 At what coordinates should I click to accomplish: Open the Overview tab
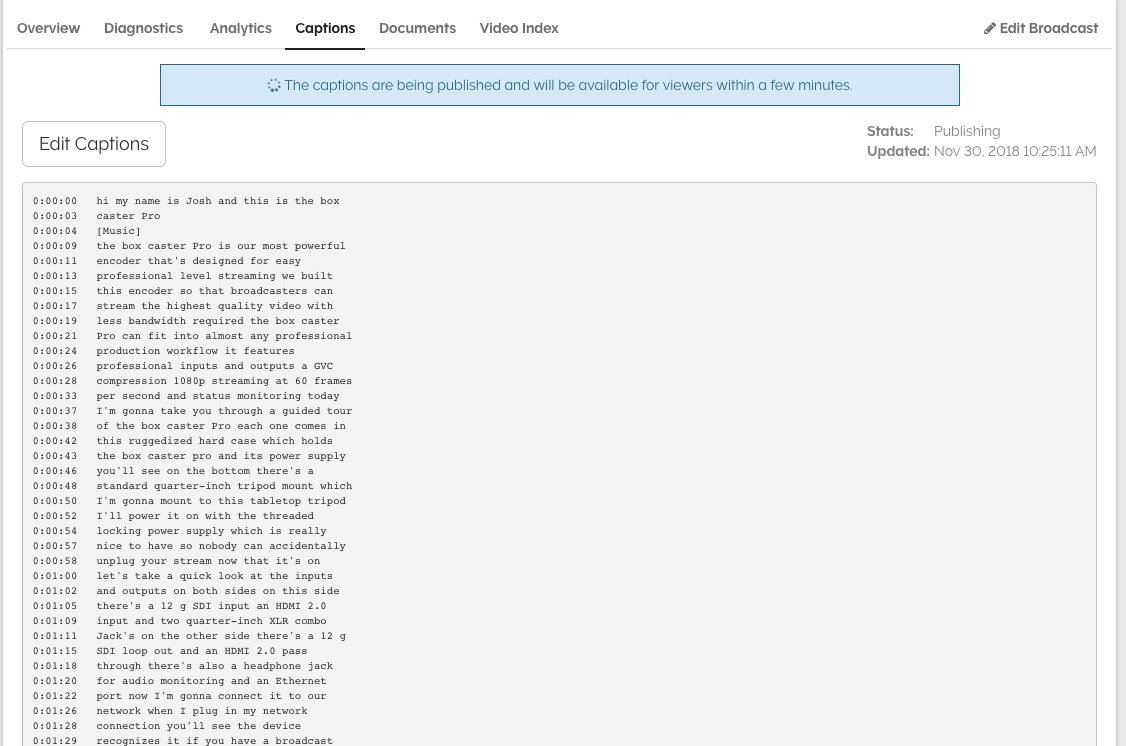pos(48,28)
